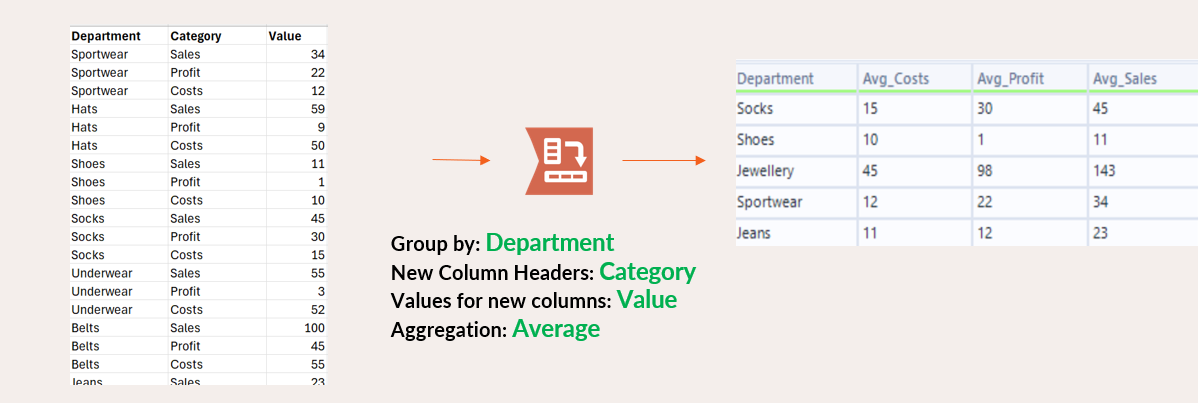Click Belts in the row with Sales 100

point(86,328)
